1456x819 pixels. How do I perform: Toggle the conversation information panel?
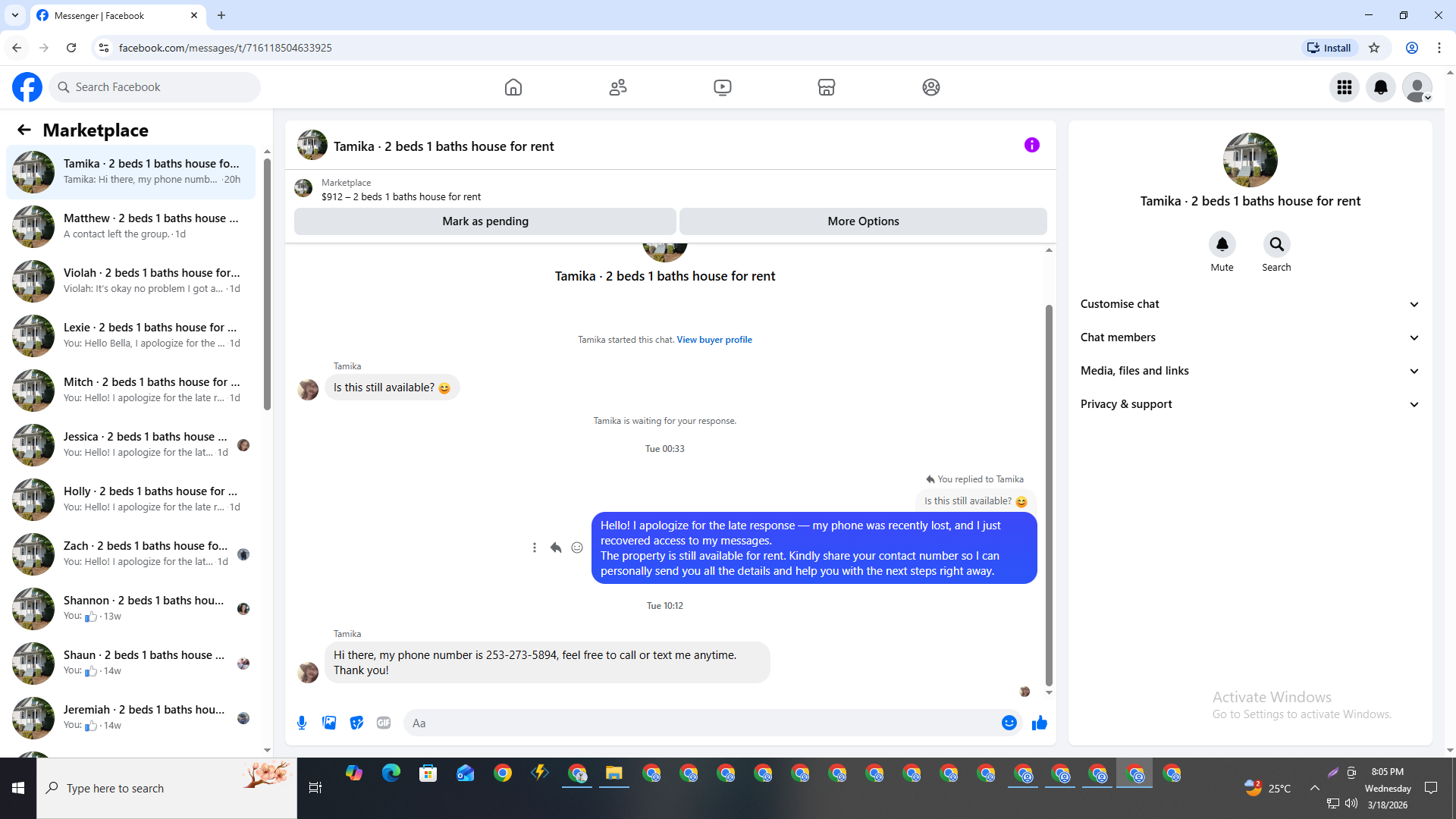(x=1031, y=145)
